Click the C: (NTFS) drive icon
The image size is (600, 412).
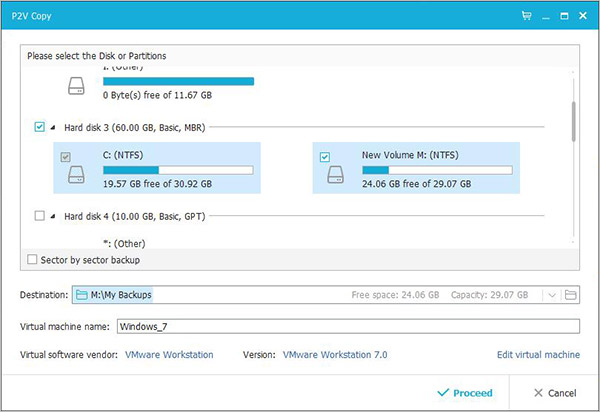[x=76, y=175]
